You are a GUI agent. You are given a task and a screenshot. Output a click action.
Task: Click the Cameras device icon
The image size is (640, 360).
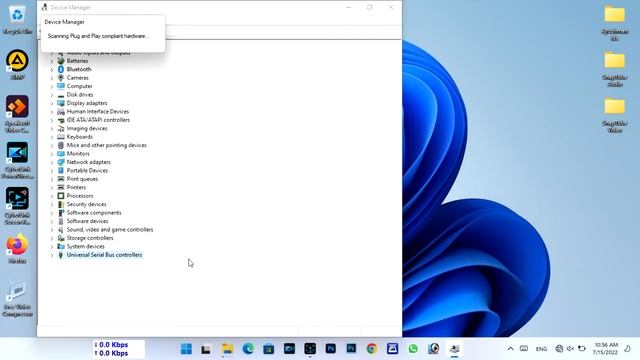pos(61,78)
